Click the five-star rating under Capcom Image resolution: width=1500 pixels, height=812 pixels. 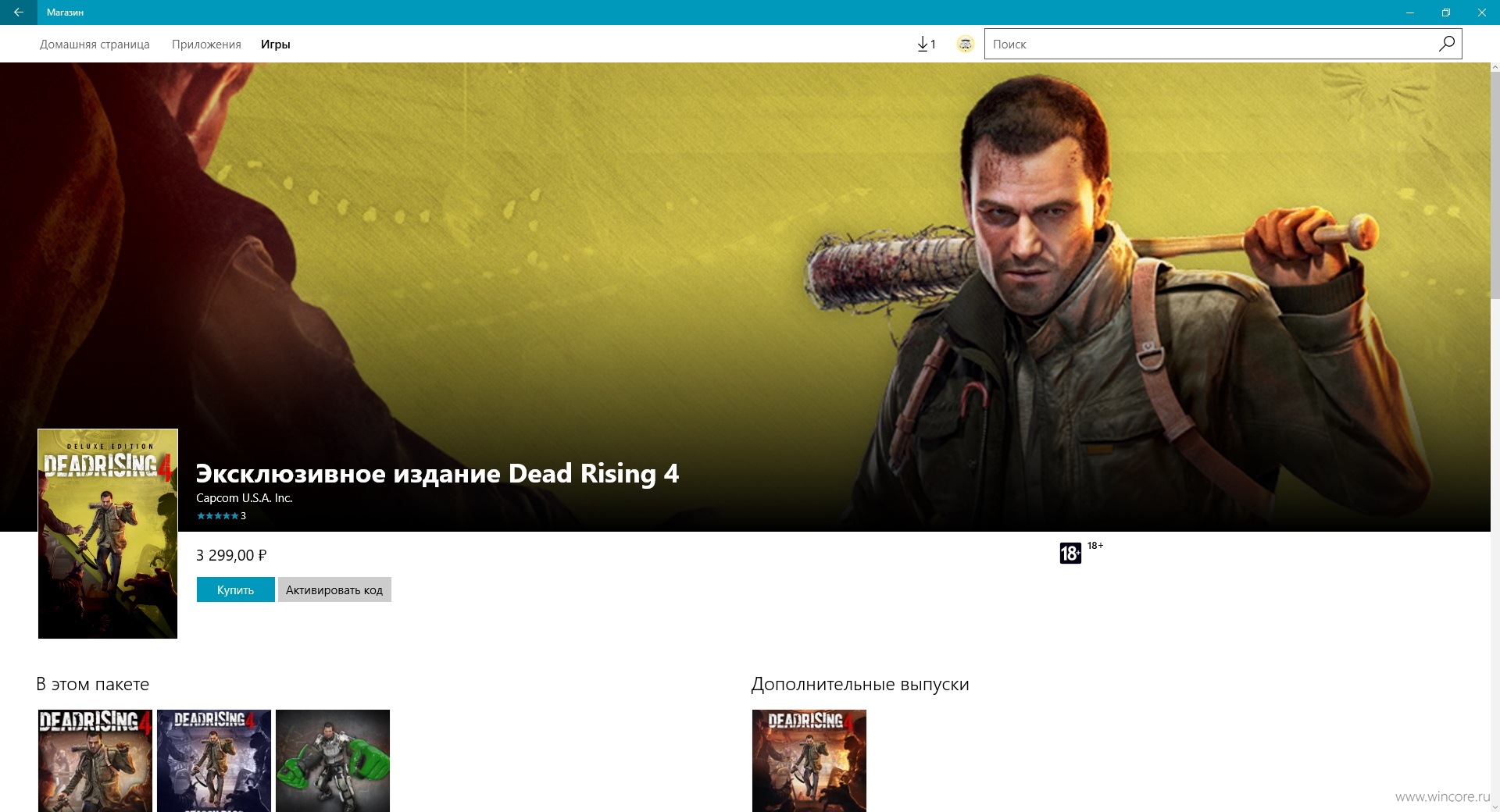click(x=218, y=516)
